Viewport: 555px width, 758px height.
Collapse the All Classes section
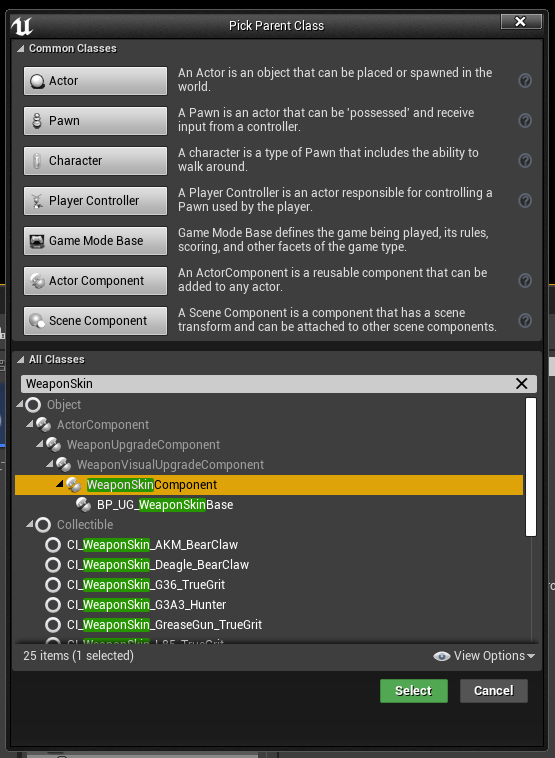point(20,359)
